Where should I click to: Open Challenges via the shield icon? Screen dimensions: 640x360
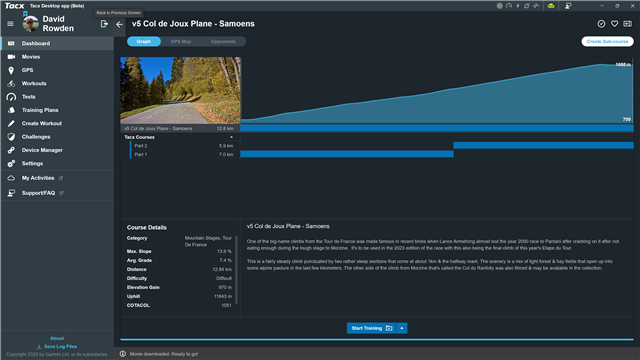coord(11,137)
